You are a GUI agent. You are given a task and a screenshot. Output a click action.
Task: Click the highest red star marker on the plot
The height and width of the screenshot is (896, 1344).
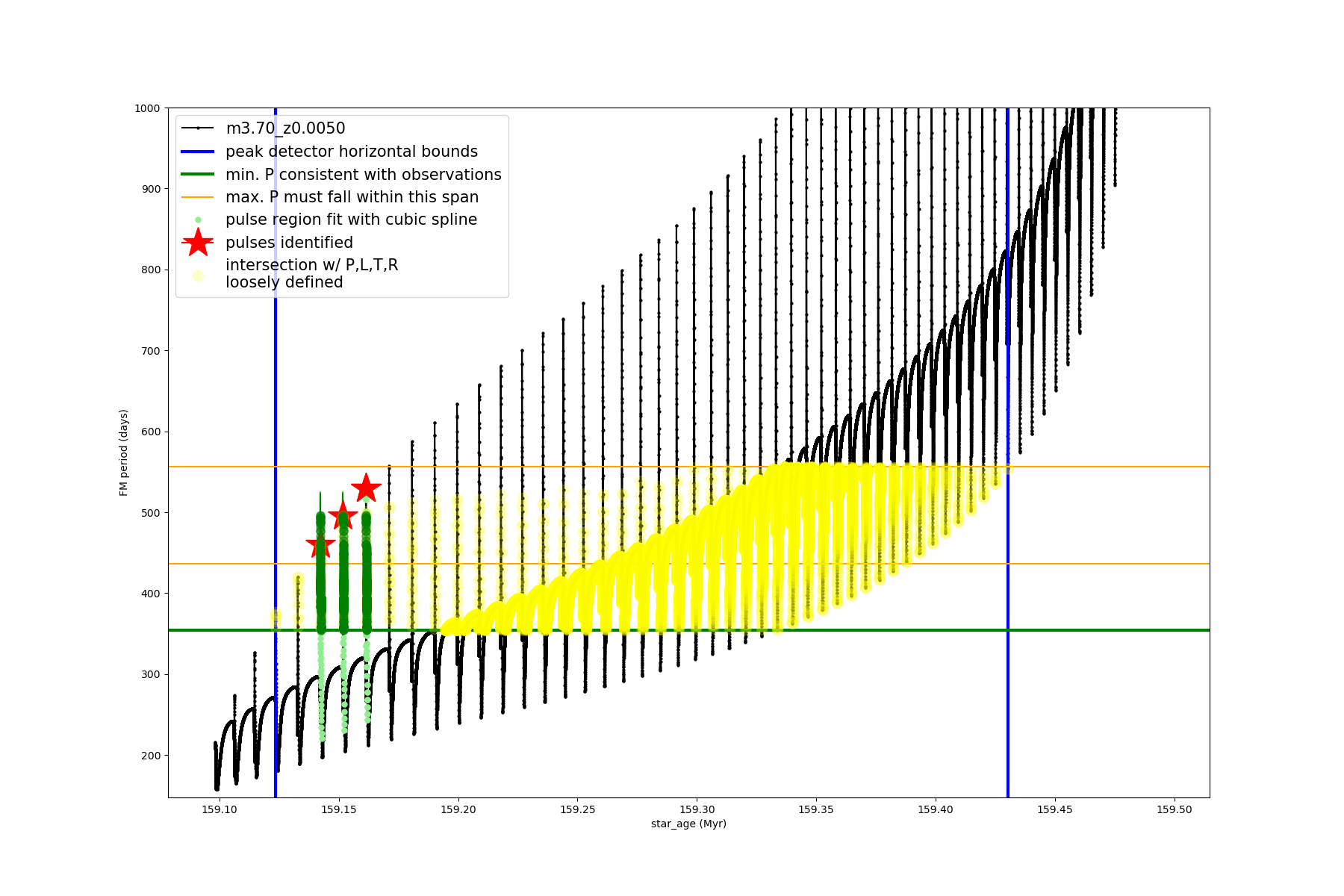[366, 488]
